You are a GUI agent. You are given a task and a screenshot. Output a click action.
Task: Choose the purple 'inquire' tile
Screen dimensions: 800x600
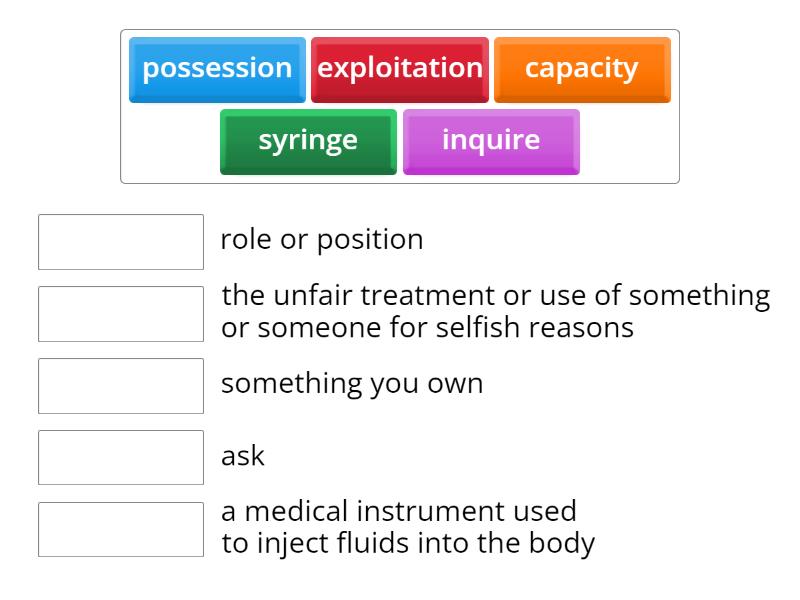(x=491, y=141)
